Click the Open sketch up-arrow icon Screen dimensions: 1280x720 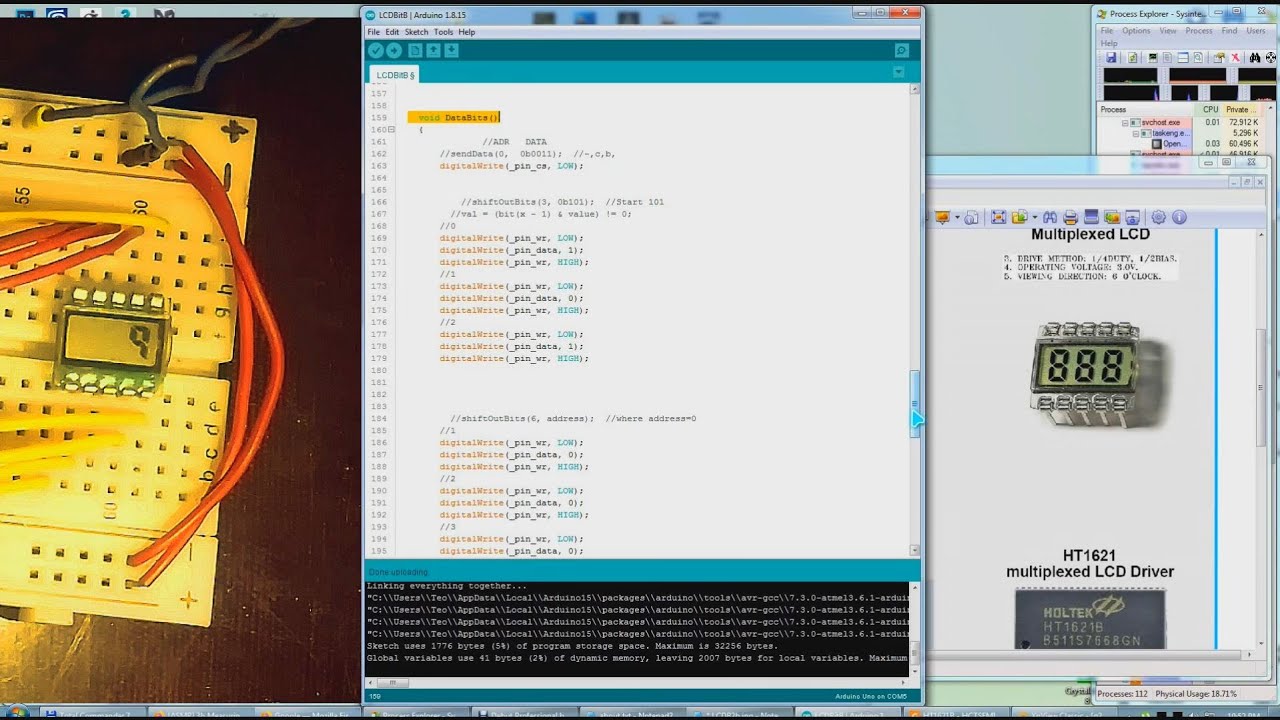pyautogui.click(x=433, y=50)
